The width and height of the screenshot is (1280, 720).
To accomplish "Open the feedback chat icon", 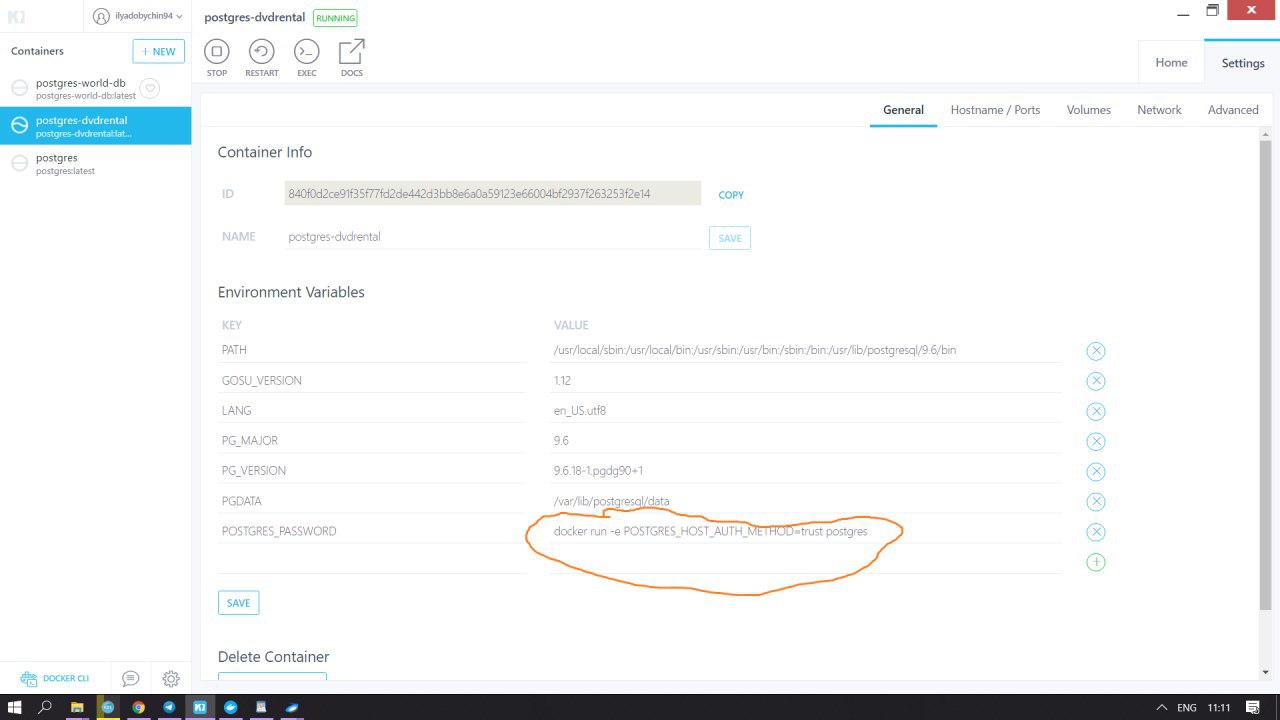I will (x=130, y=678).
